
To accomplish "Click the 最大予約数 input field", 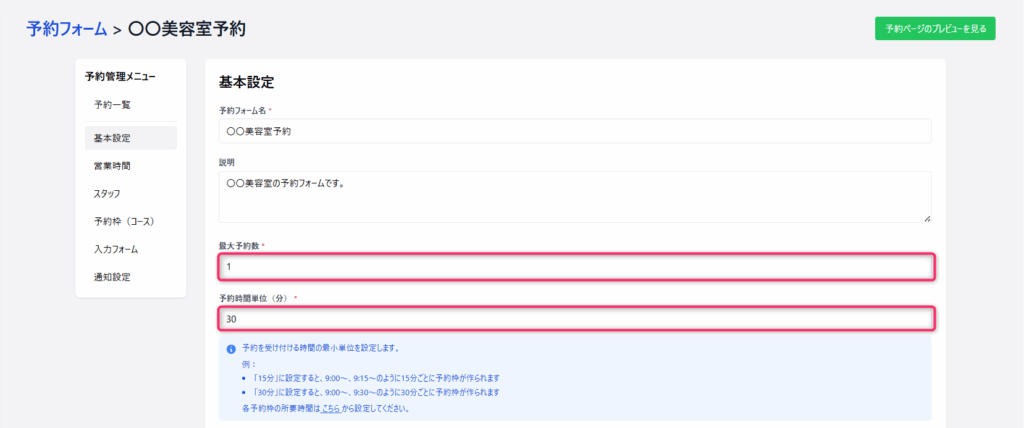I will (x=576, y=267).
